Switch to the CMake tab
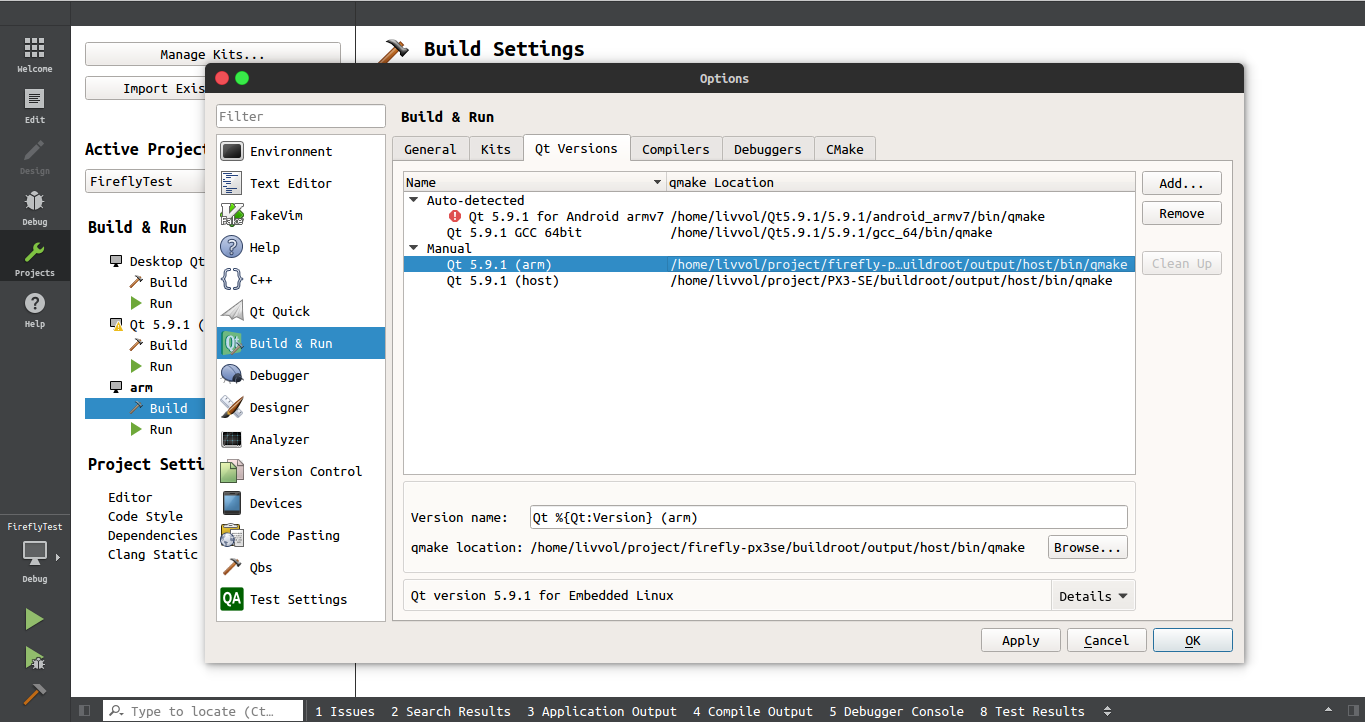The width and height of the screenshot is (1365, 722). (845, 149)
